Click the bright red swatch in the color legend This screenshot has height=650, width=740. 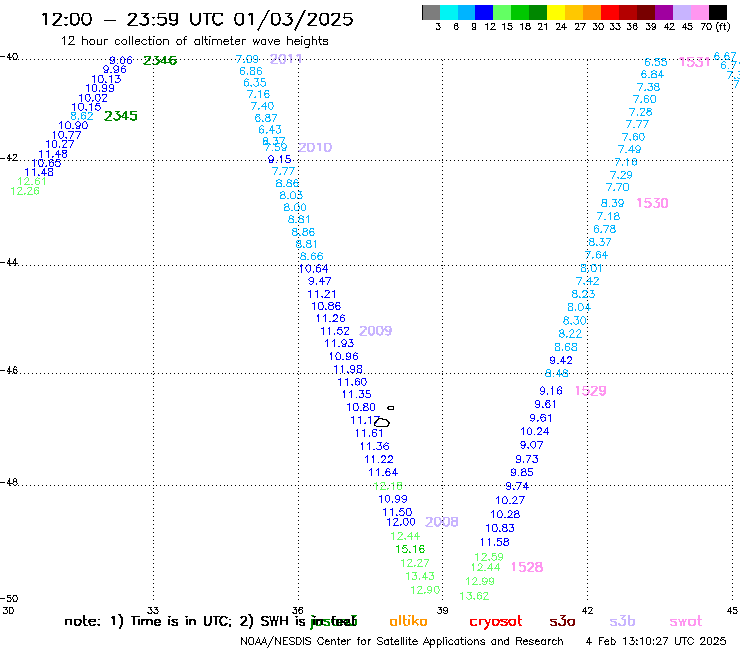point(610,12)
